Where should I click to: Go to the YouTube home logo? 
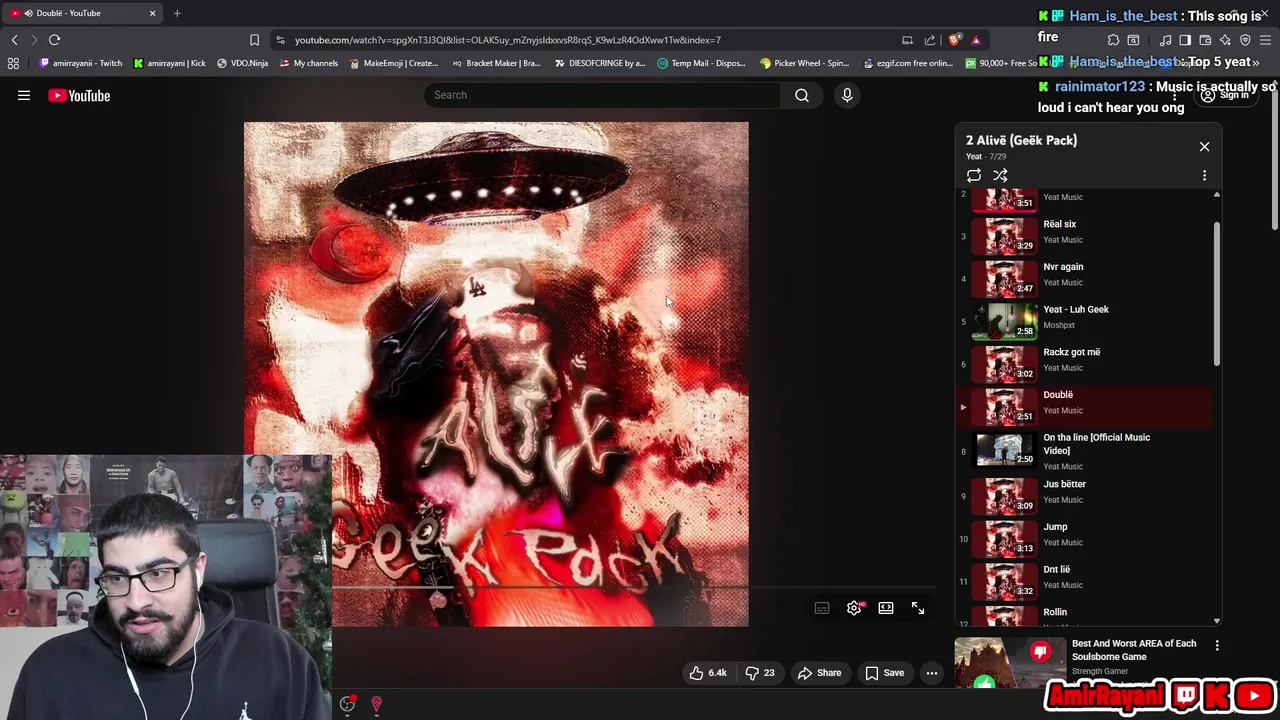[x=79, y=96]
